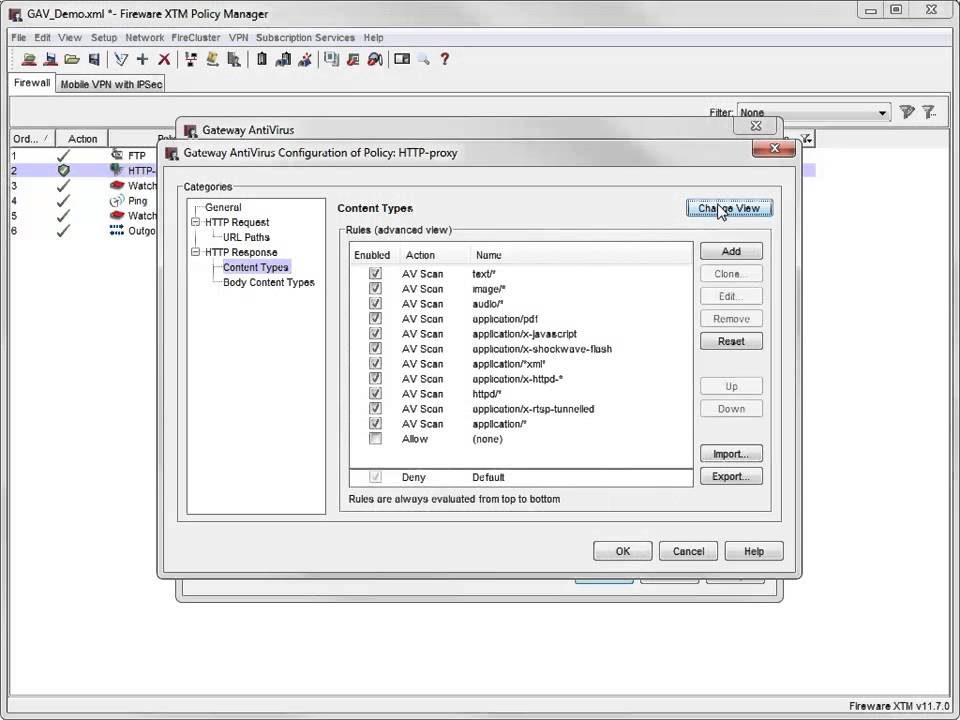
Task: Open the Subscription Services menu
Action: point(305,37)
